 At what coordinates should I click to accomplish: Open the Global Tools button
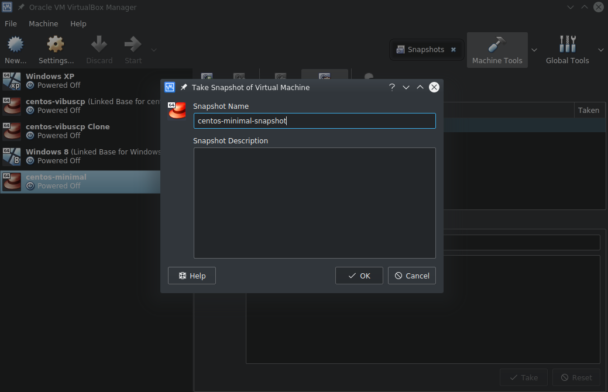(567, 50)
